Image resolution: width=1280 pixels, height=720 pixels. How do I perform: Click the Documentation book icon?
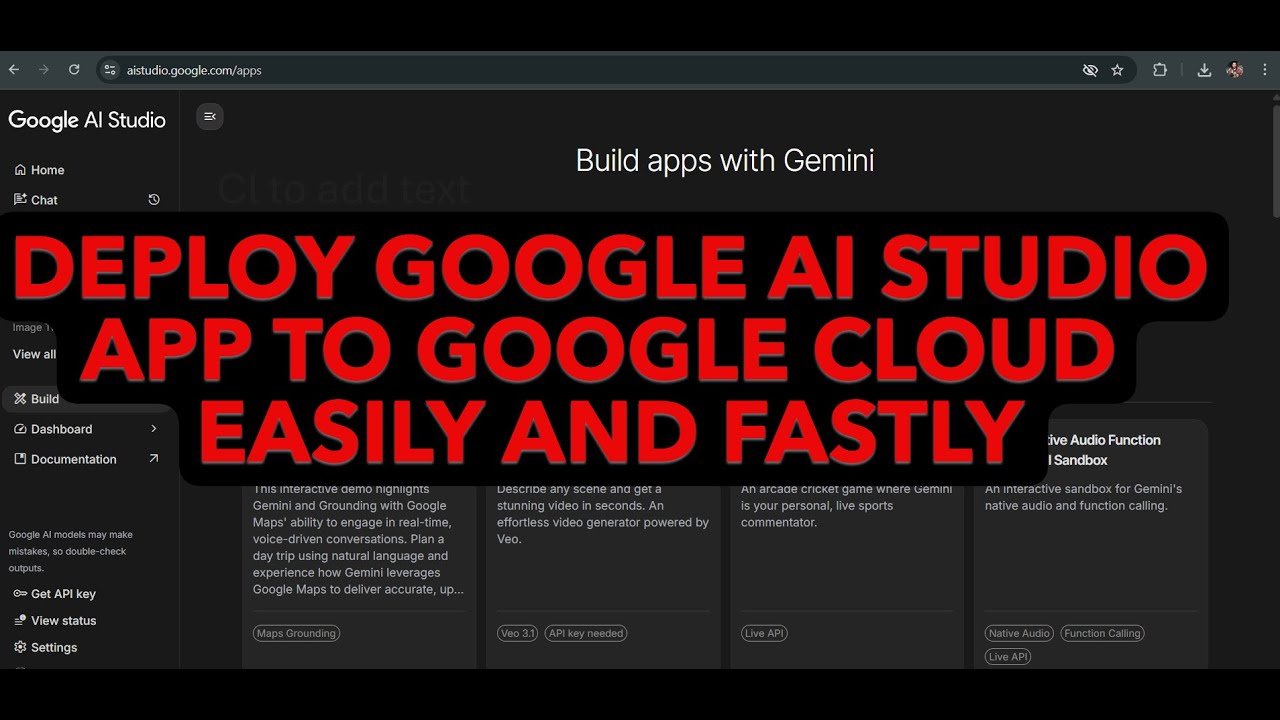(20, 459)
